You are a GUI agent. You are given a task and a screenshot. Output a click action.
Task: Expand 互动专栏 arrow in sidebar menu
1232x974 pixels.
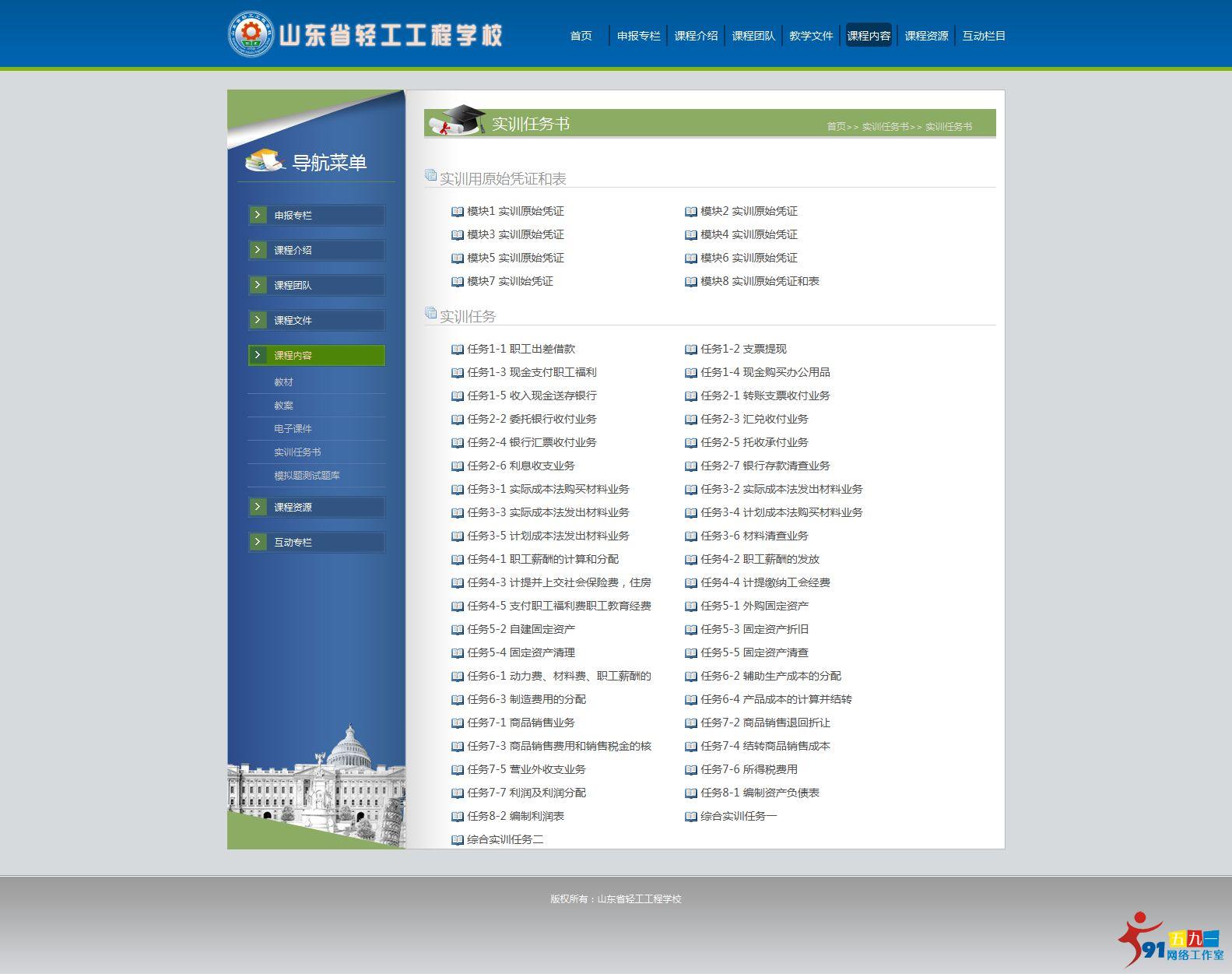[x=258, y=542]
